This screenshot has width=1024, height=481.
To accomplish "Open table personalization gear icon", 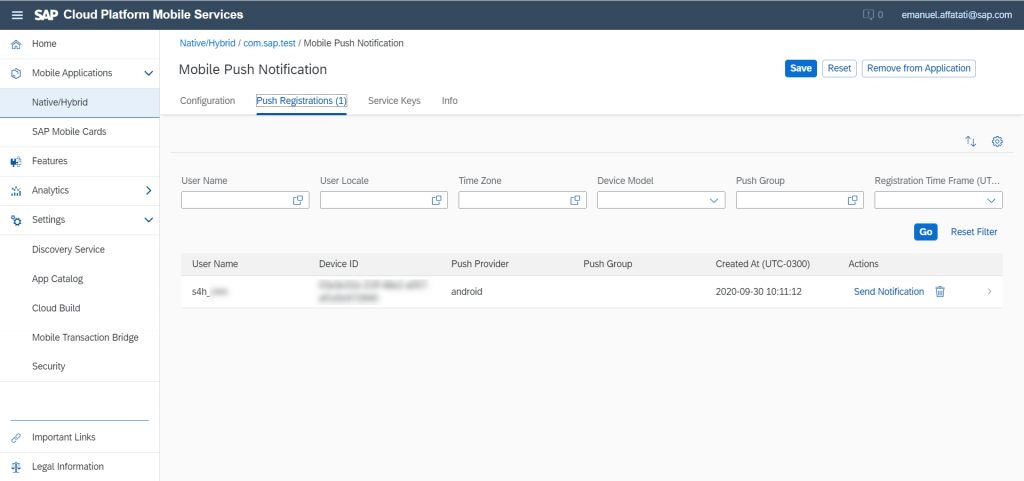I will click(x=997, y=141).
